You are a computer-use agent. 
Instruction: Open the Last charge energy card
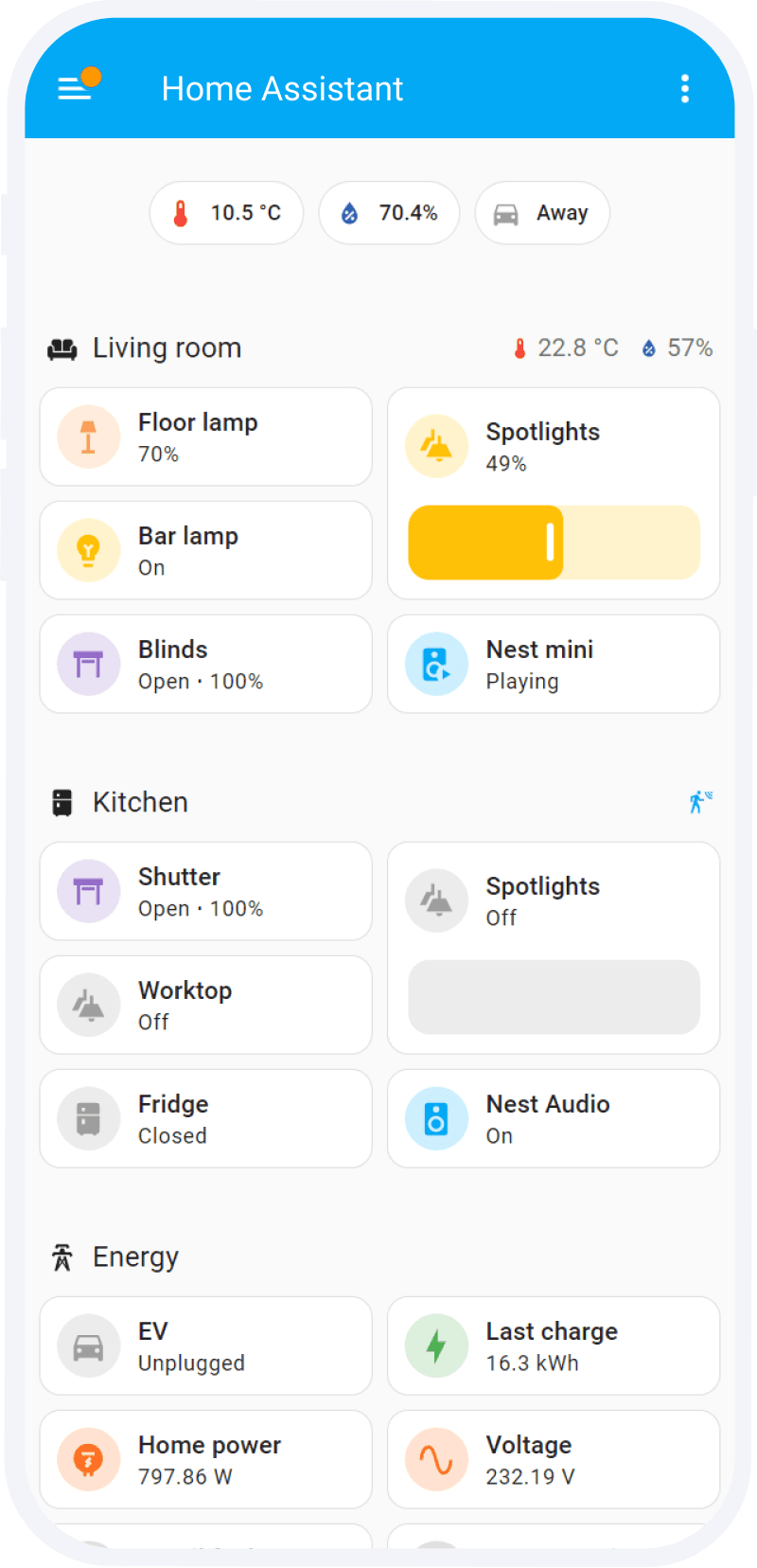[x=554, y=1346]
